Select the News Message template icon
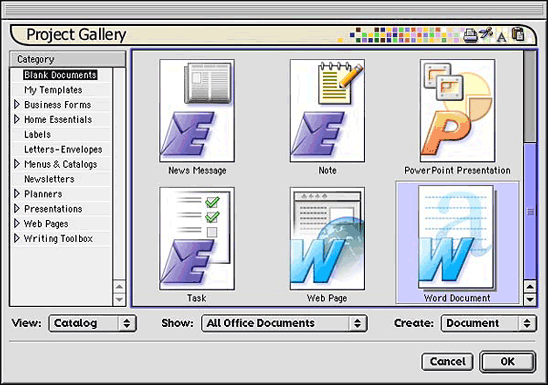548x385 pixels. pyautogui.click(x=197, y=110)
